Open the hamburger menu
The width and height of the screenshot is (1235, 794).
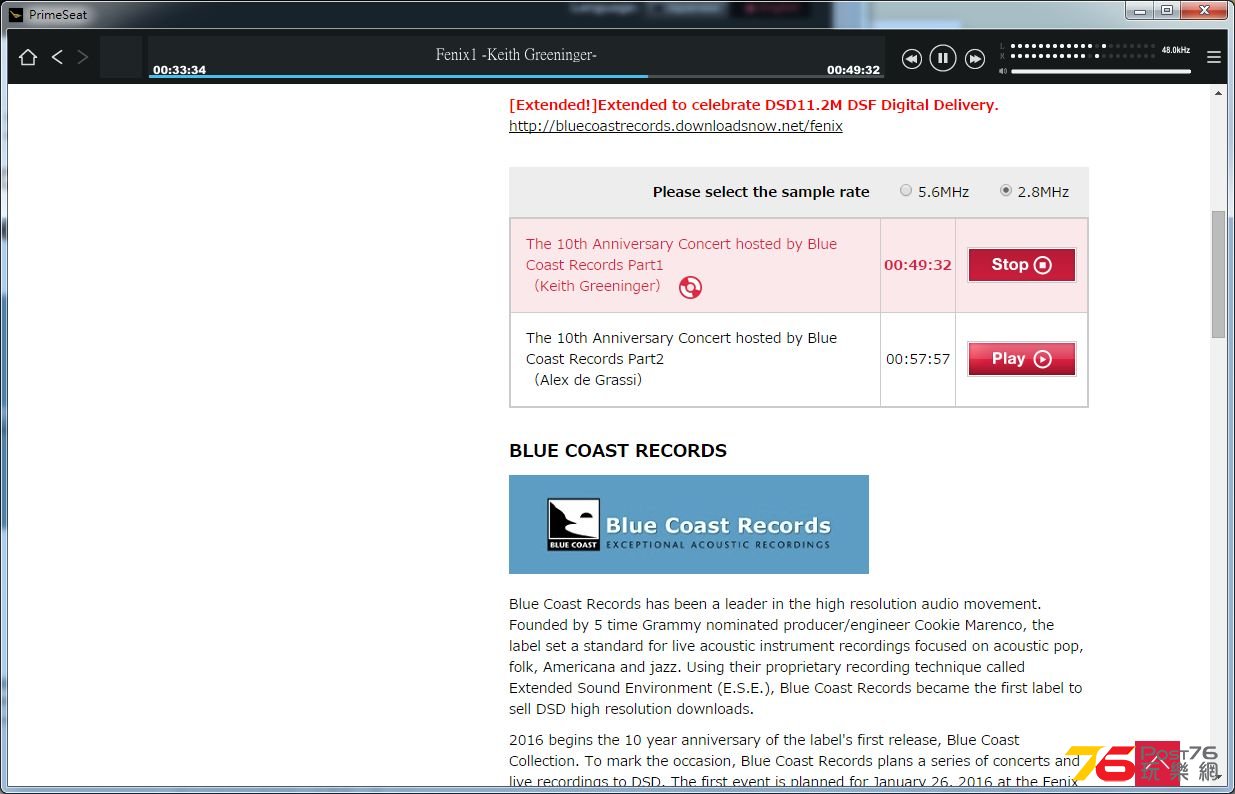coord(1214,58)
